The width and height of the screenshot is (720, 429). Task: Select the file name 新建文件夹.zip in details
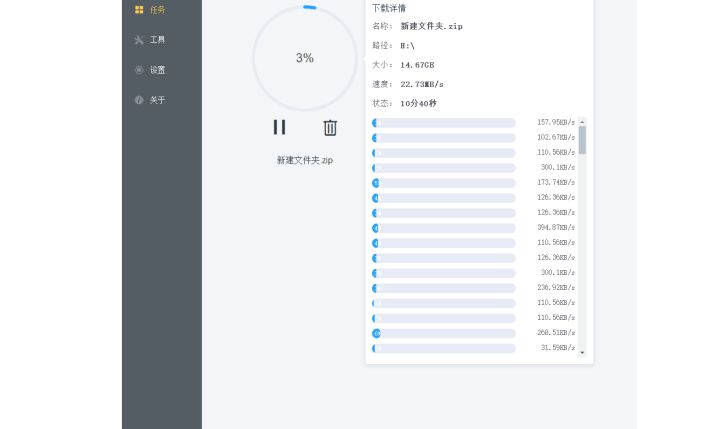click(432, 26)
